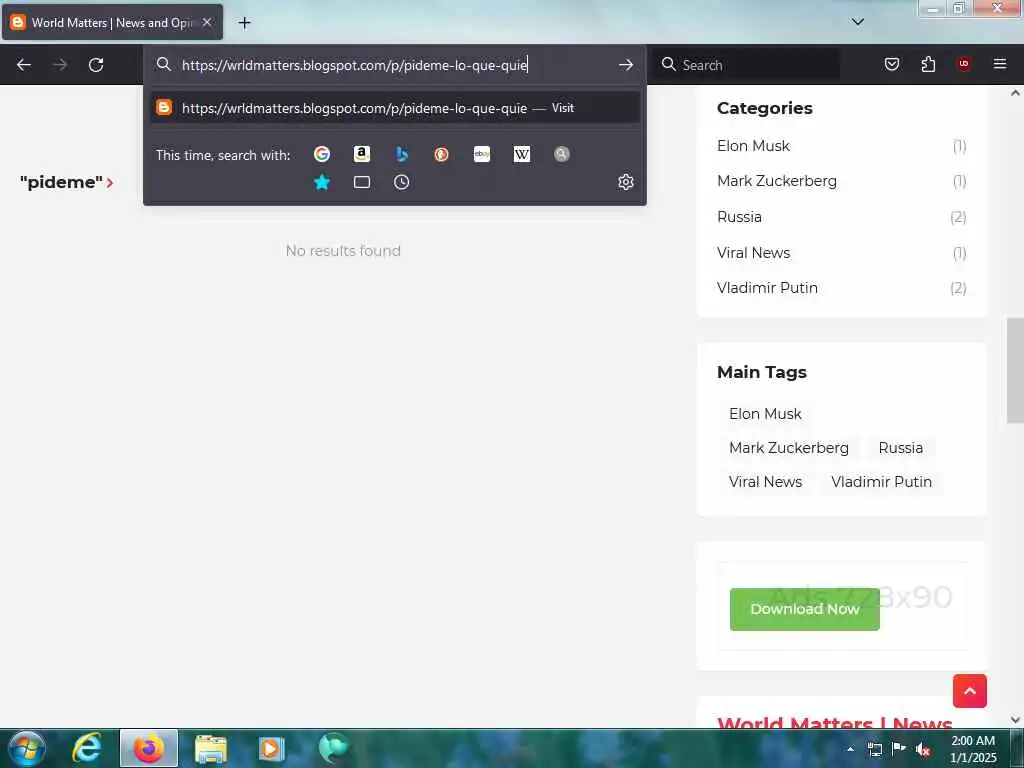Open search settings gear
Image resolution: width=1024 pixels, height=768 pixels.
626,182
